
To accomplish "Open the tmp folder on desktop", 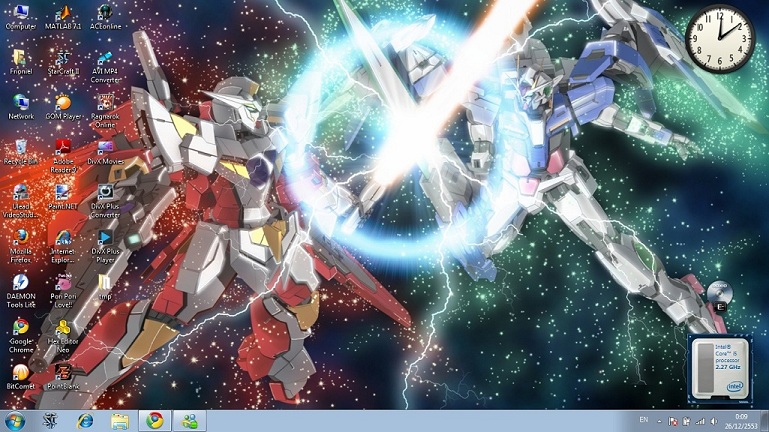I will point(105,288).
